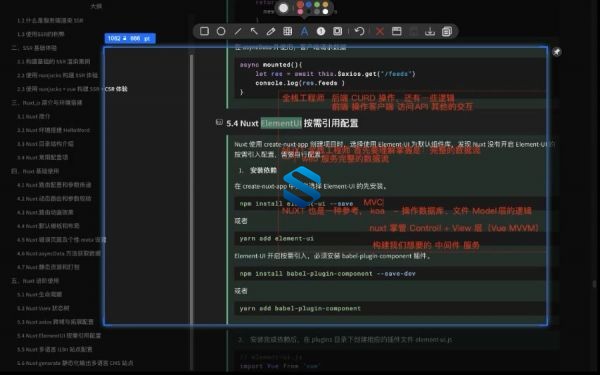
Task: Click the window capture icon in toolbar
Action: (396, 31)
